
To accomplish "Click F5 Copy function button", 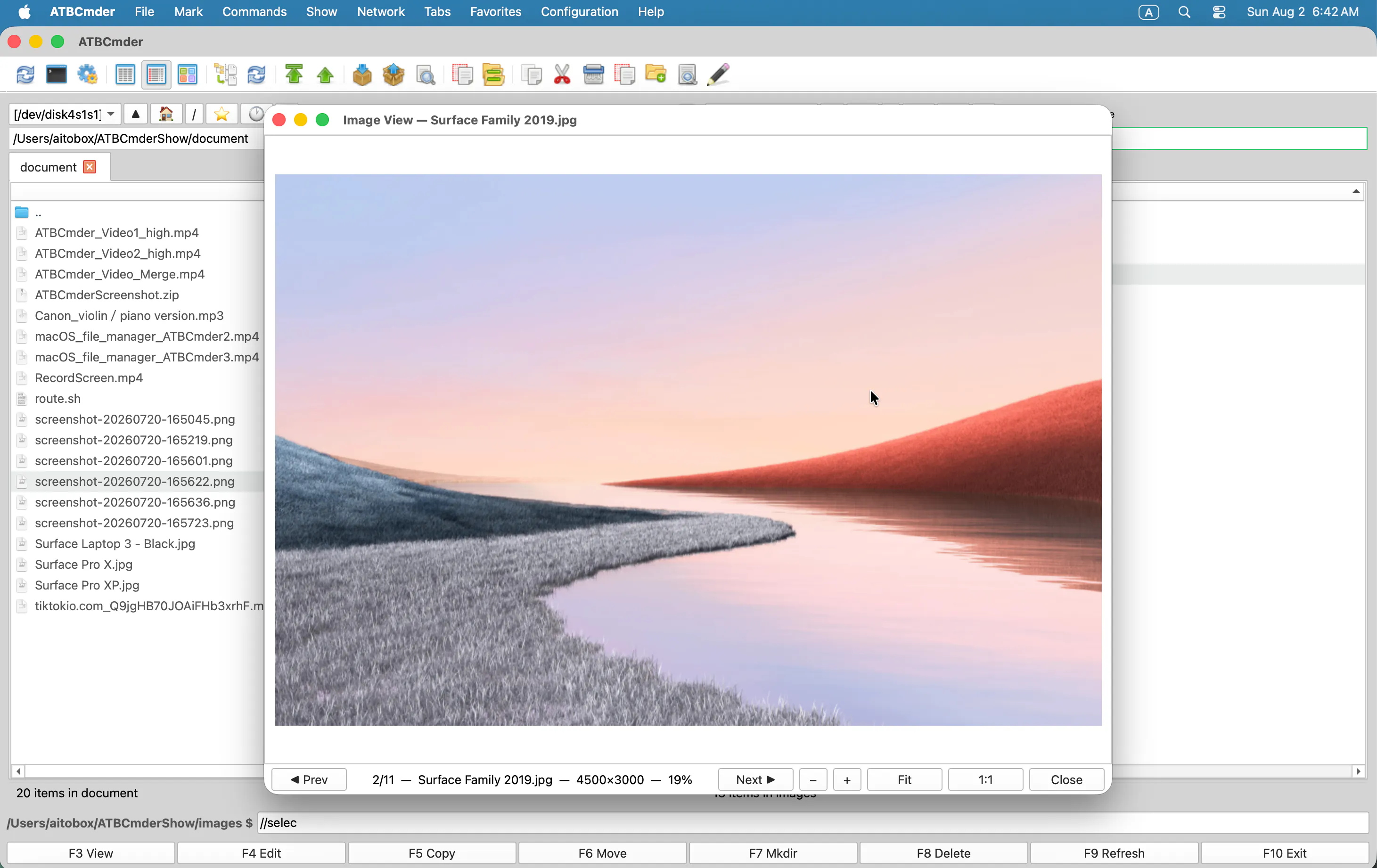I will (x=432, y=853).
